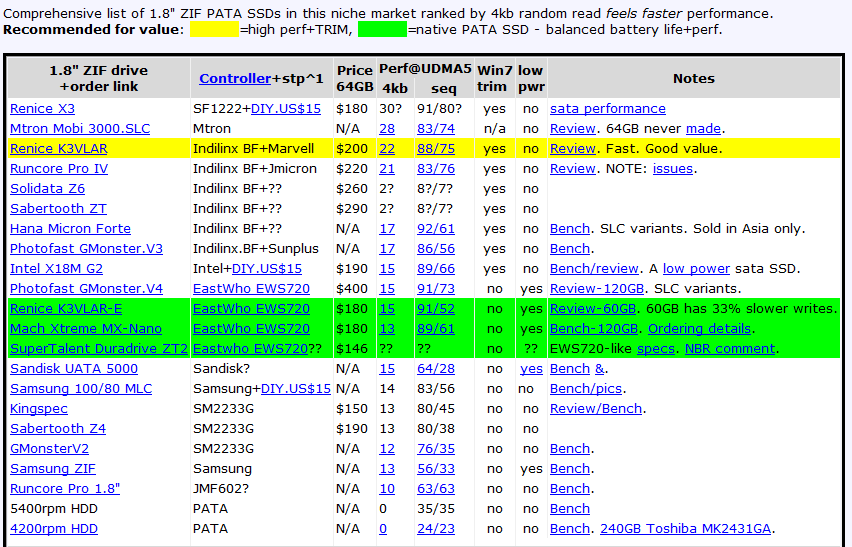Open EastWho EWS720 link in GMonster.V4 row
Image resolution: width=852 pixels, height=547 pixels.
pos(251,289)
